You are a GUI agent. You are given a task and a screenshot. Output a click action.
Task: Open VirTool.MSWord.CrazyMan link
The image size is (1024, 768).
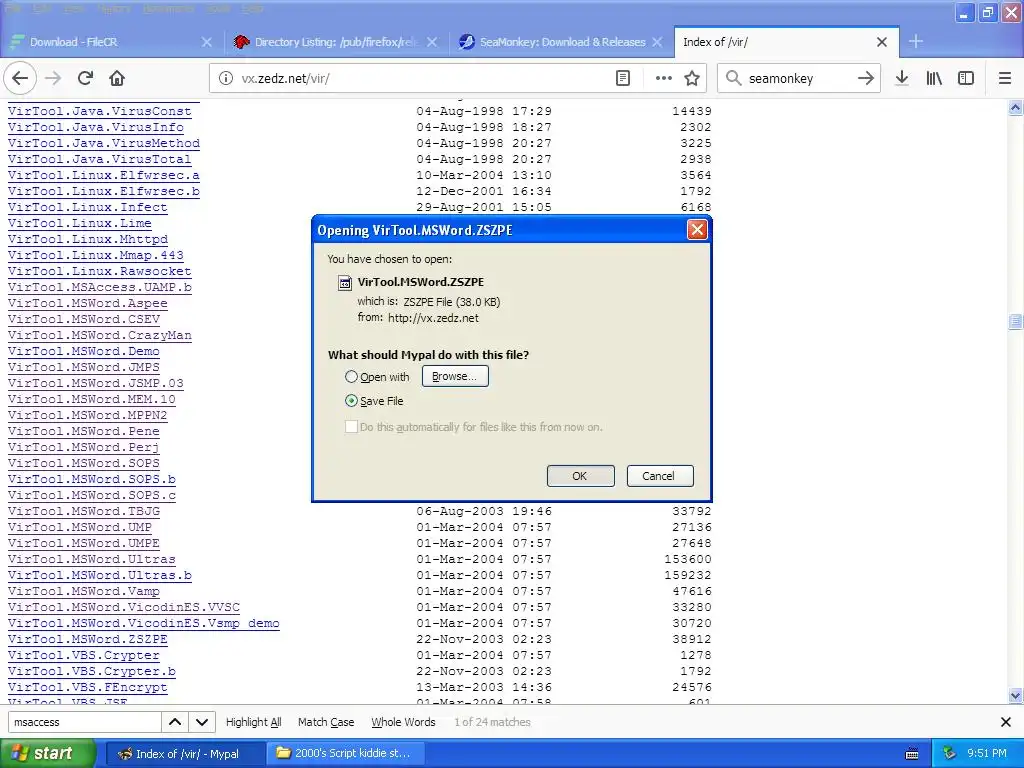(99, 335)
